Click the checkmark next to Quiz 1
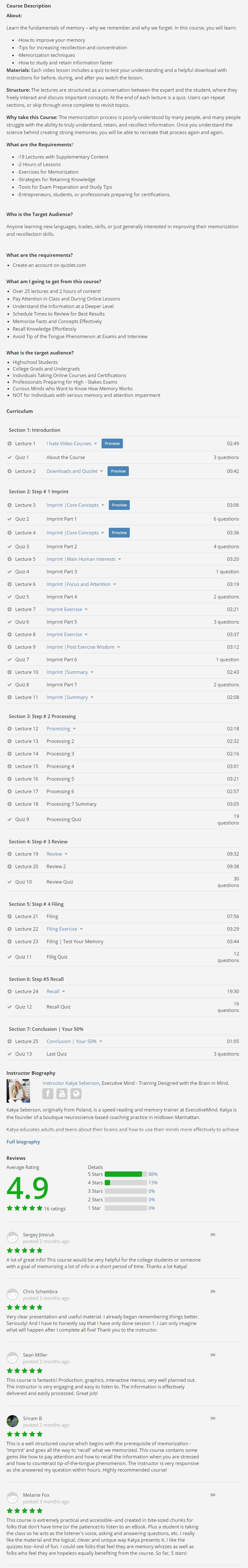Image resolution: width=248 pixels, height=1568 pixels. (x=10, y=458)
